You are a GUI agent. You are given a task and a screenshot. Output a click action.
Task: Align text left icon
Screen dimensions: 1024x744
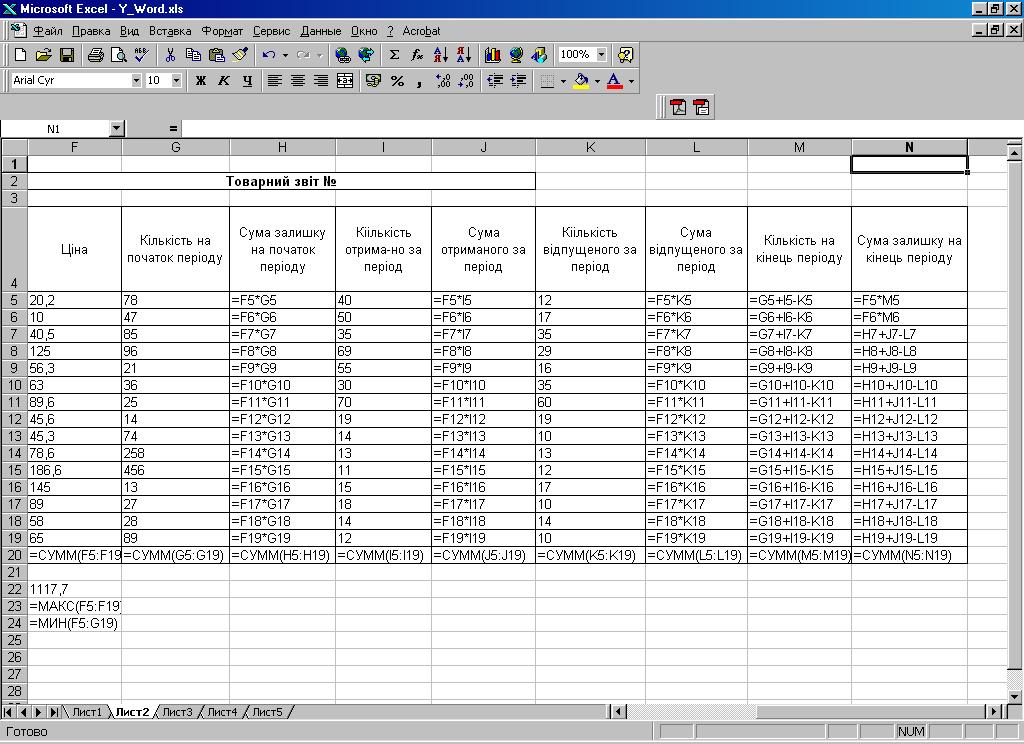click(x=275, y=80)
